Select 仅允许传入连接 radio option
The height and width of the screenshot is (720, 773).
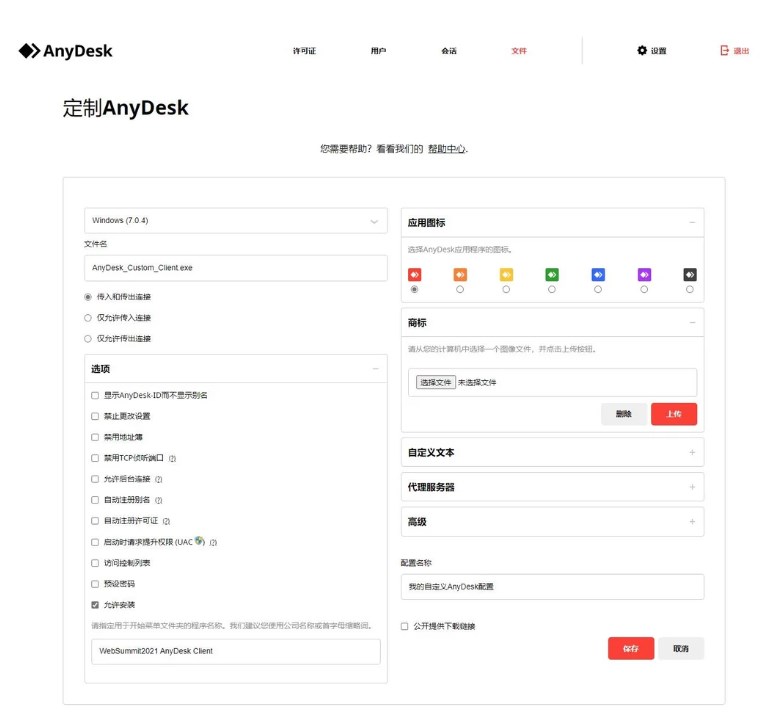coord(88,318)
